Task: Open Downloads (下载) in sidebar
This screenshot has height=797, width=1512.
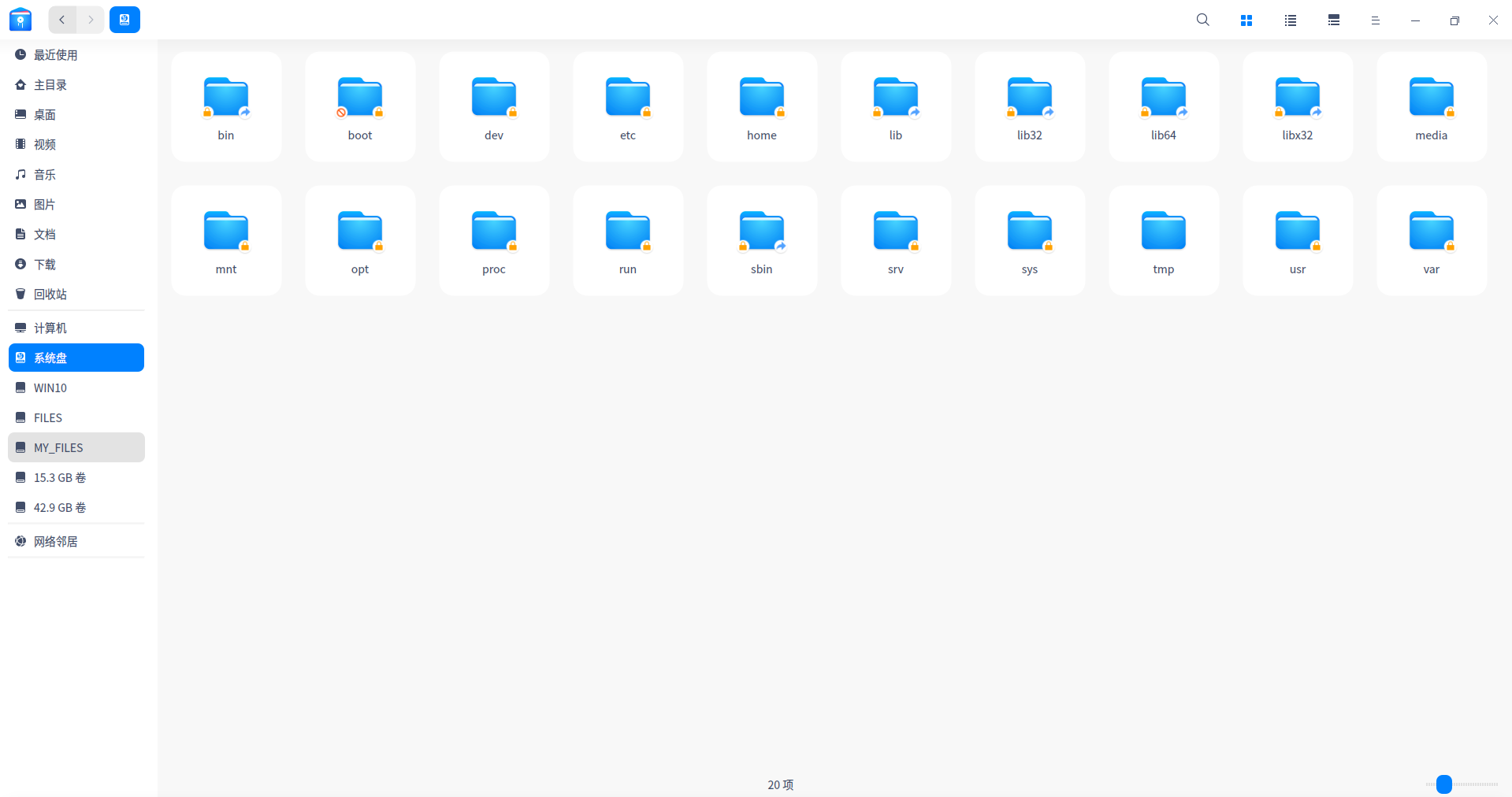Action: click(x=45, y=265)
